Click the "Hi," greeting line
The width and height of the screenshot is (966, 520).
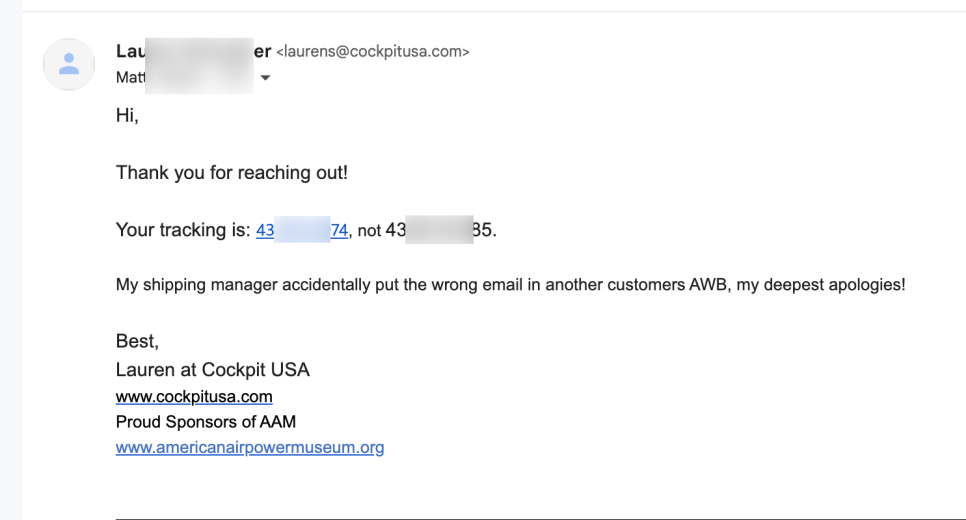coord(128,115)
